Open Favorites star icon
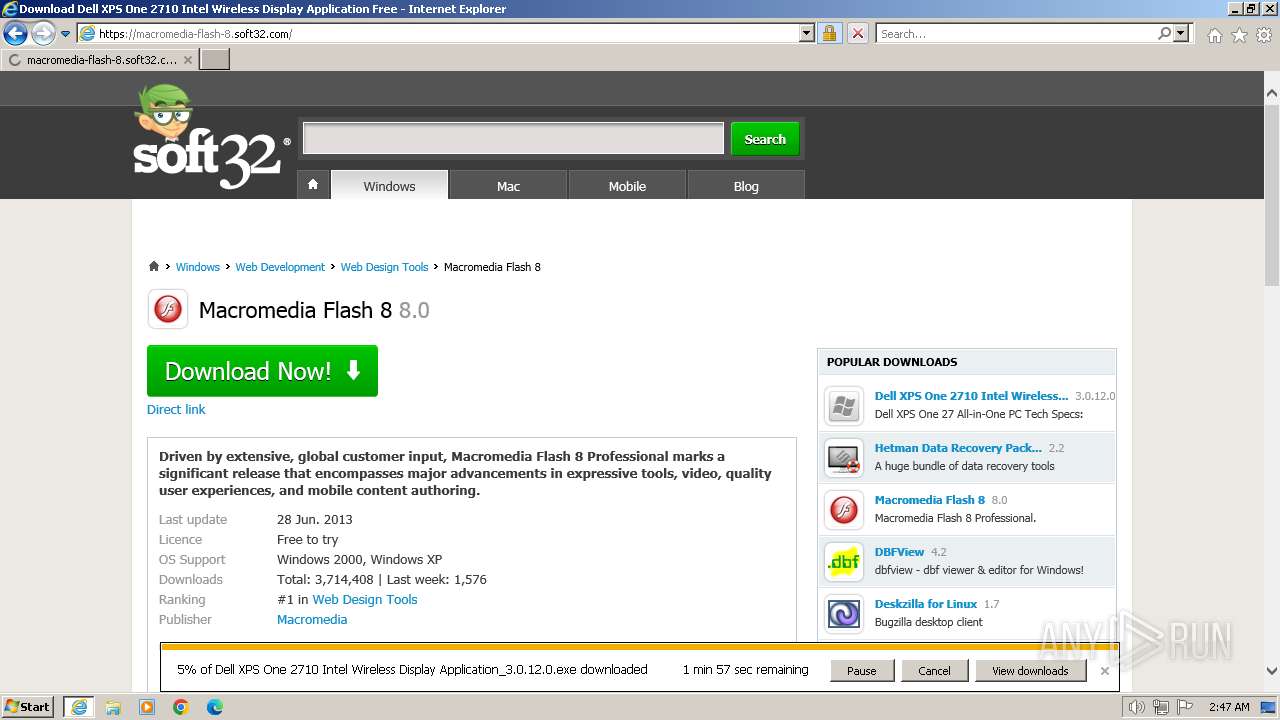 (1239, 35)
